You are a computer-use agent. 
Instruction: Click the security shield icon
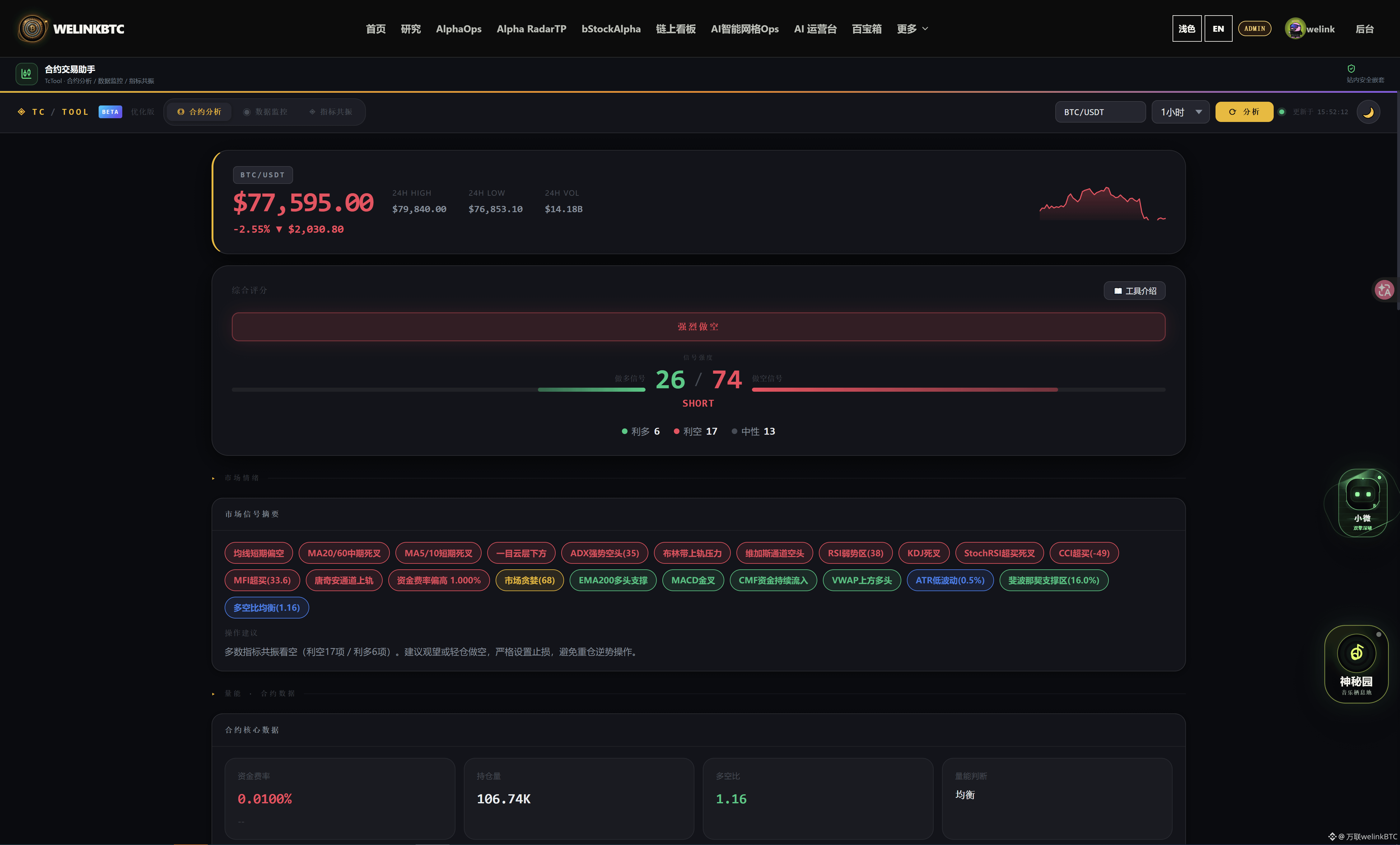pyautogui.click(x=1351, y=69)
